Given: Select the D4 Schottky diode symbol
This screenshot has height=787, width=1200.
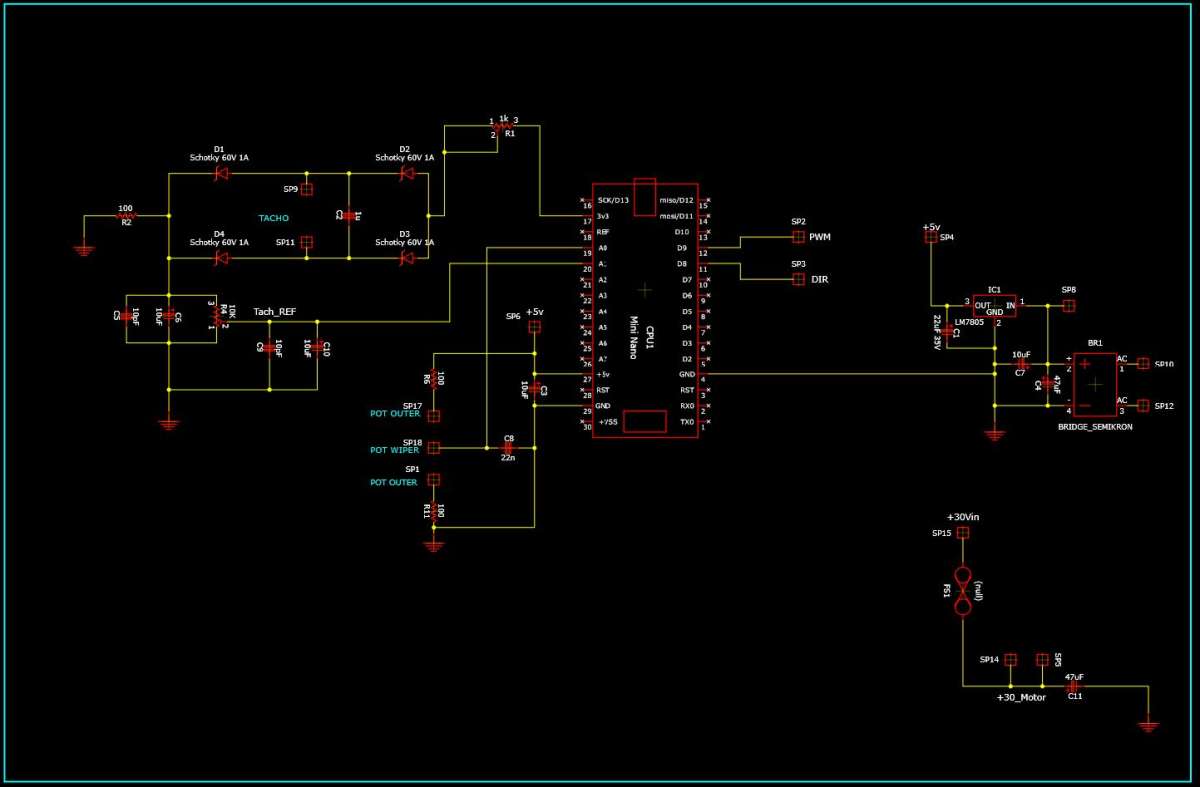Looking at the screenshot, I should (x=222, y=258).
